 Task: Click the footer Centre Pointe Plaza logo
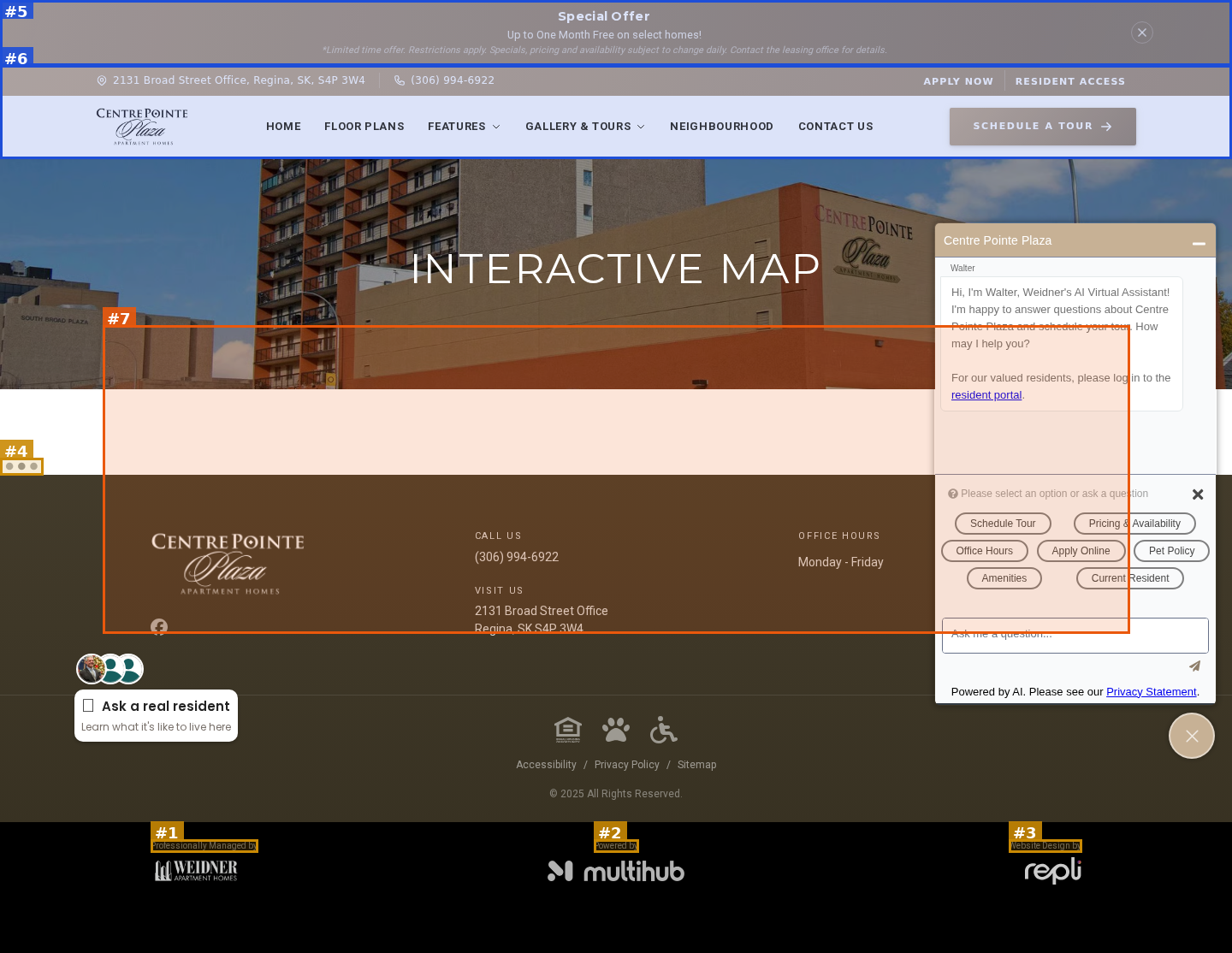point(228,564)
